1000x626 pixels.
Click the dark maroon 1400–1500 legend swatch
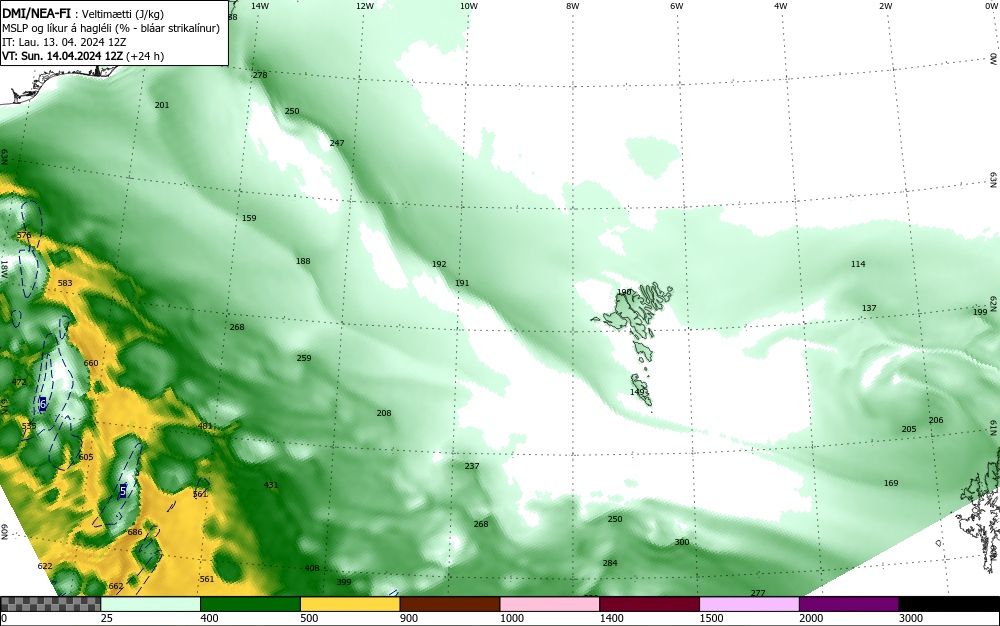coord(649,604)
